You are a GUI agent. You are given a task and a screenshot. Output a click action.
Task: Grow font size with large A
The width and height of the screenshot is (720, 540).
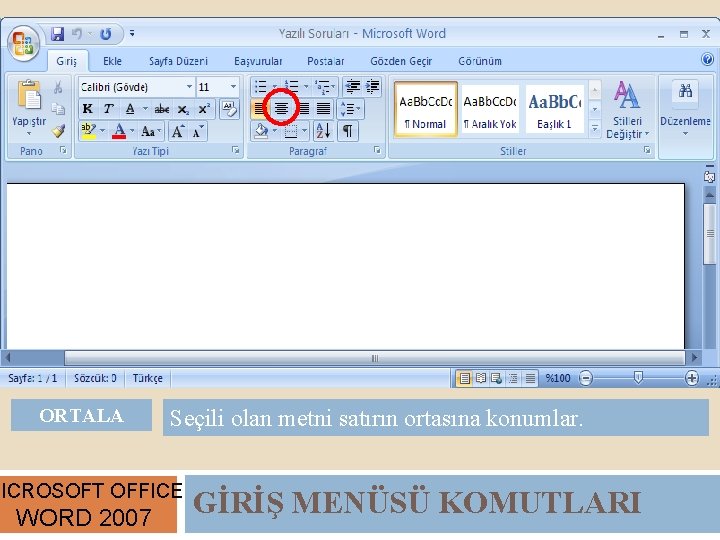click(178, 132)
